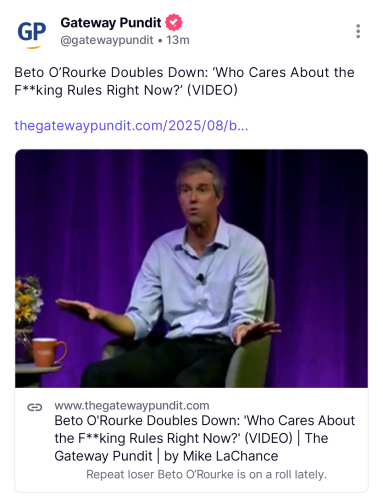Click the 'Repeat loser Beto O'Rourke' card description
The image size is (383, 500).
tap(206, 474)
